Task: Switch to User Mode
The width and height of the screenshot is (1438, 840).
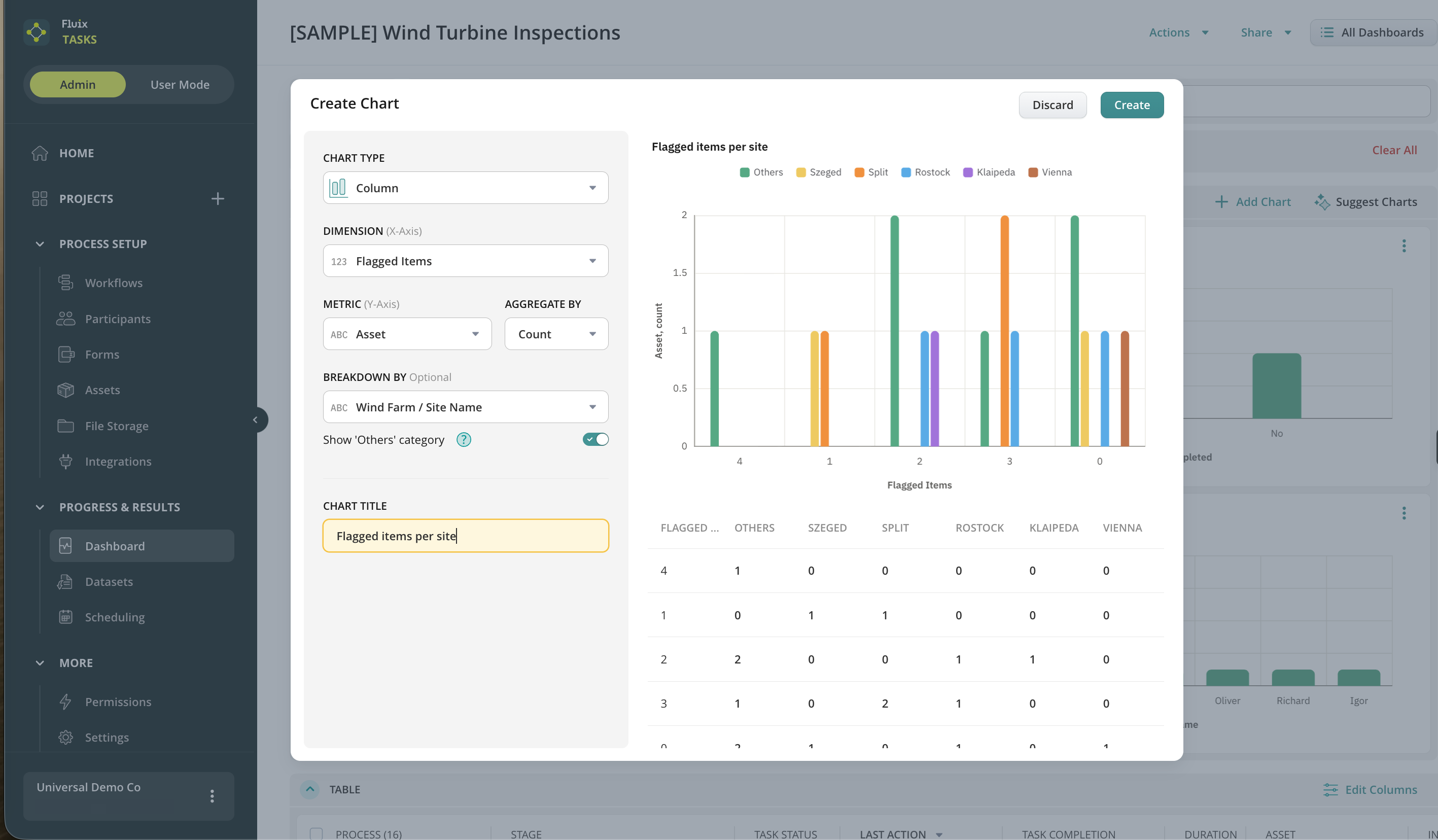Action: [180, 84]
